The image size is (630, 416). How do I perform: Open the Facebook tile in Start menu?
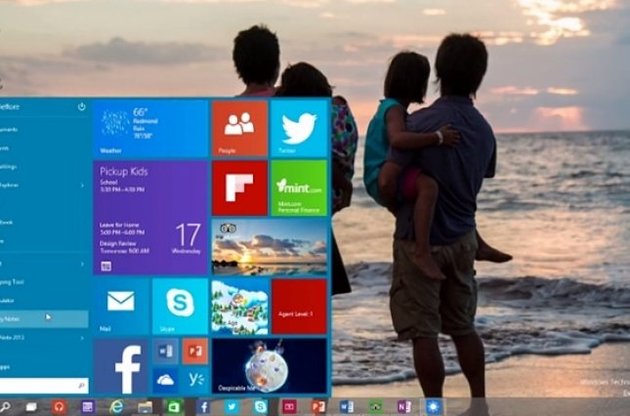121,367
